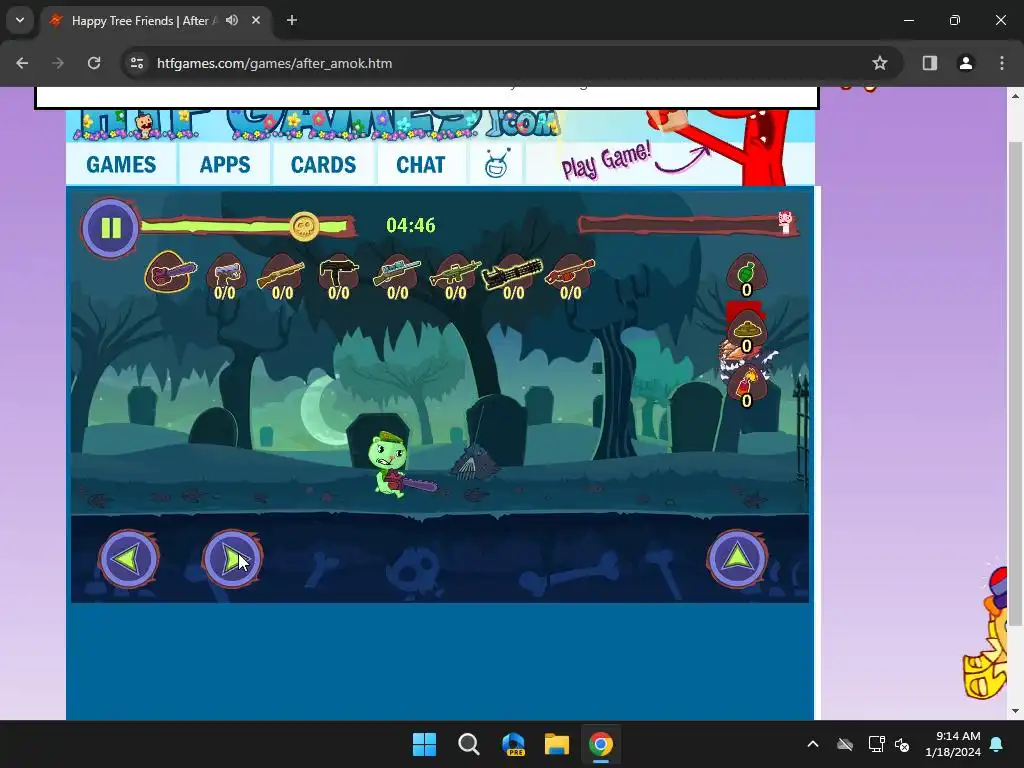
Task: Open a new browser tab
Action: (292, 20)
